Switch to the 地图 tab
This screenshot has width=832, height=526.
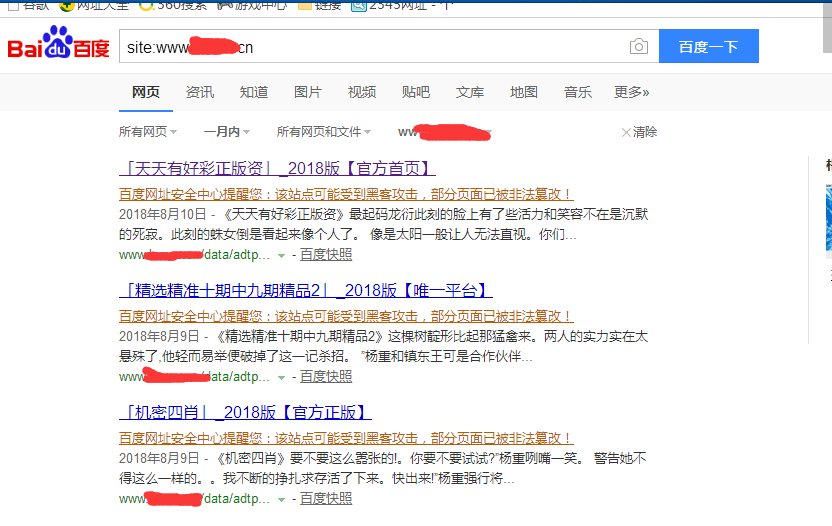coord(524,92)
